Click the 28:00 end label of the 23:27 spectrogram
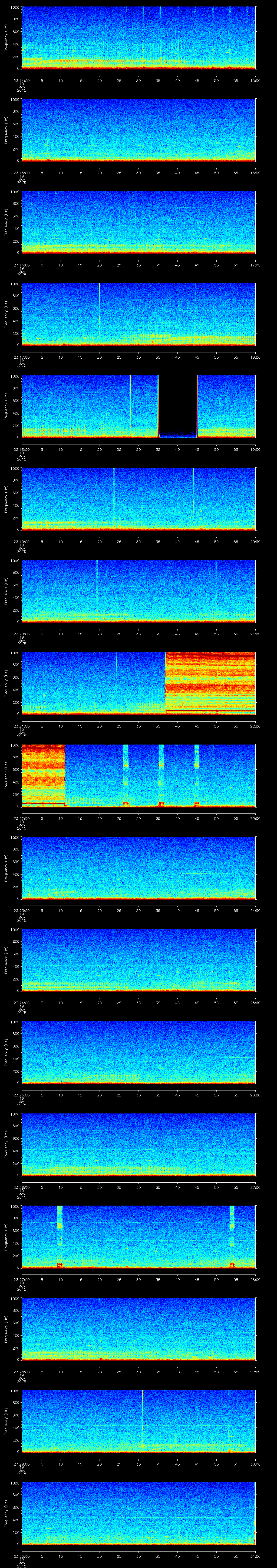Image resolution: width=277 pixels, height=1568 pixels. [x=256, y=1279]
